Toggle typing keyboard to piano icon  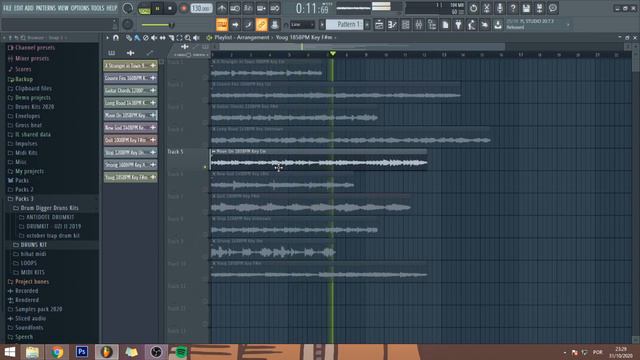[x=222, y=24]
